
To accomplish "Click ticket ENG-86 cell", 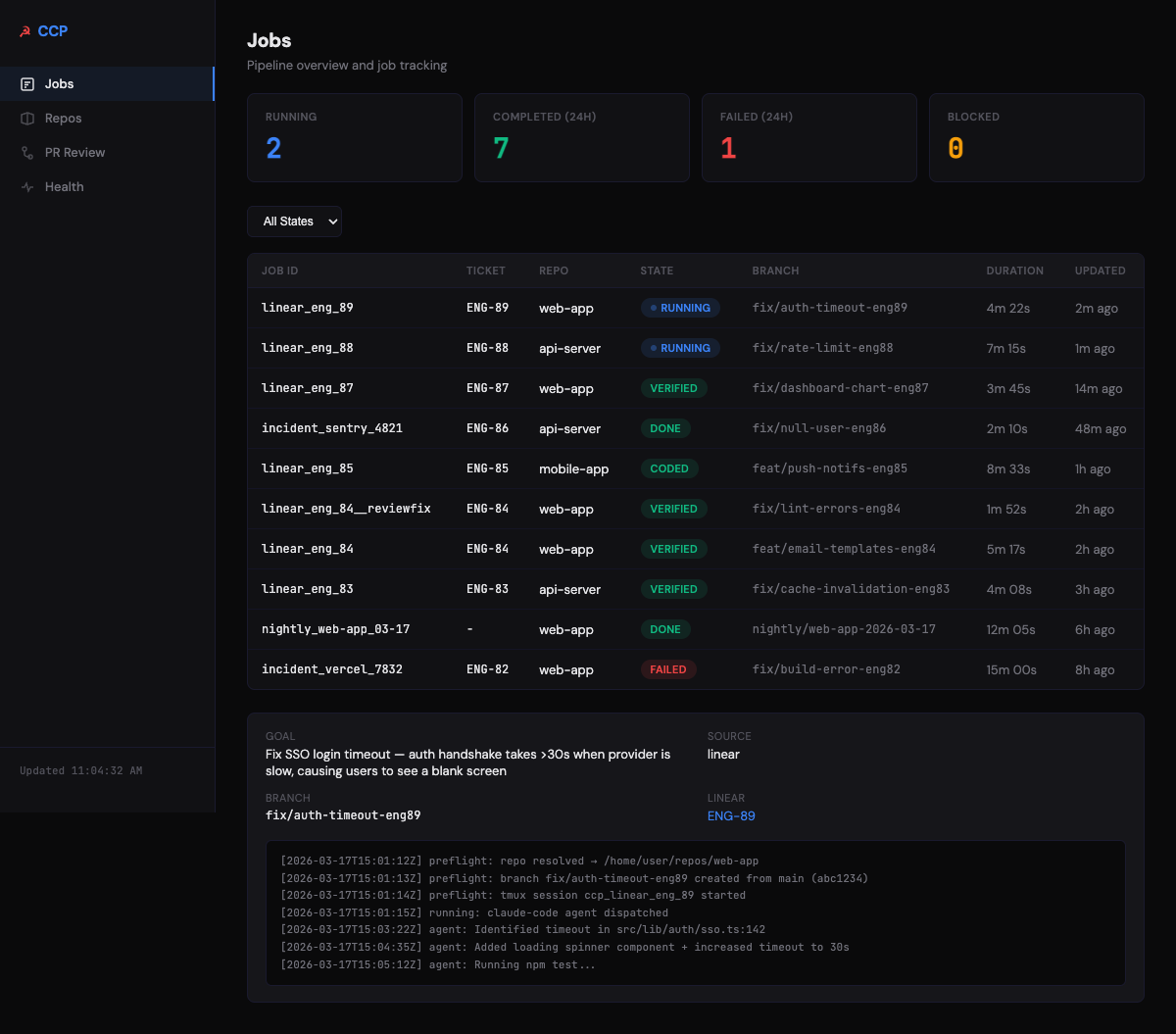I will tap(487, 428).
